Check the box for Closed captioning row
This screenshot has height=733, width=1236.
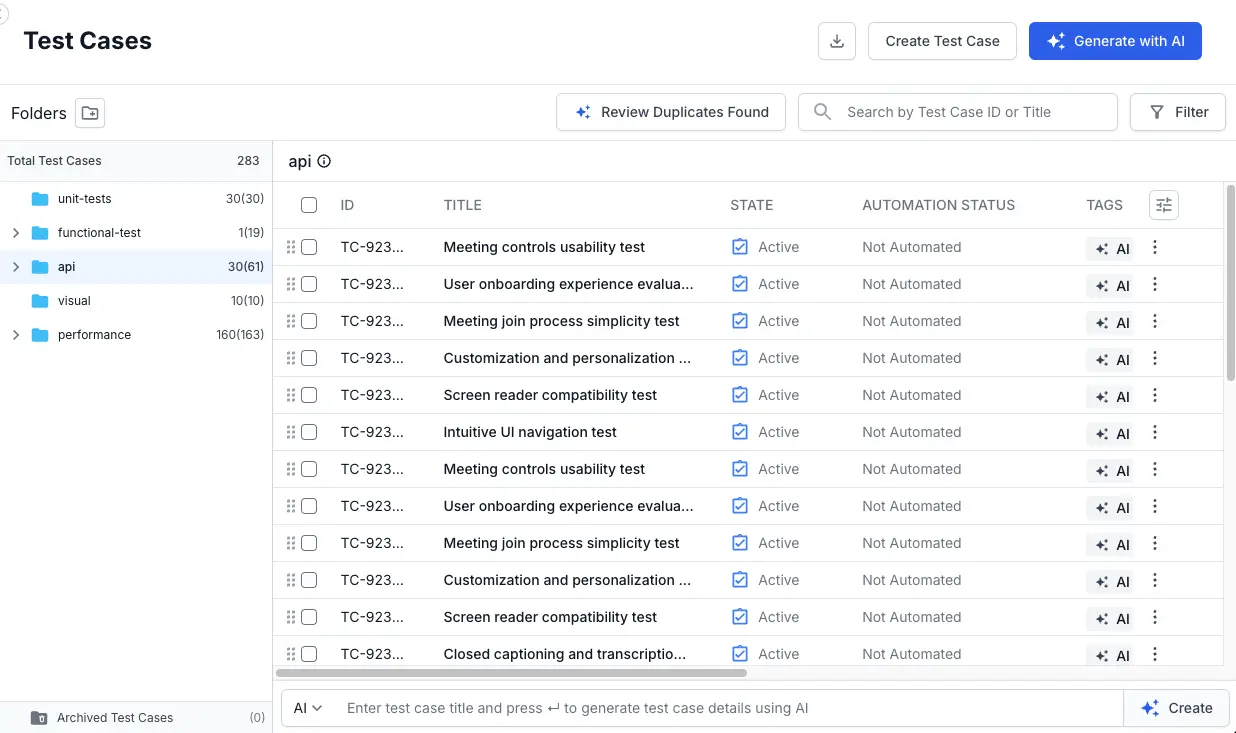[x=309, y=654]
